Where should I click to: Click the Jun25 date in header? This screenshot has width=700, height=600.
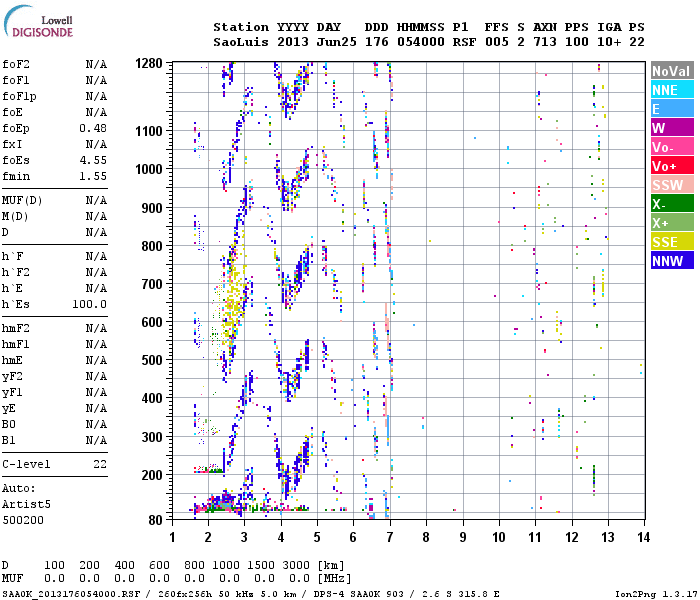click(337, 42)
